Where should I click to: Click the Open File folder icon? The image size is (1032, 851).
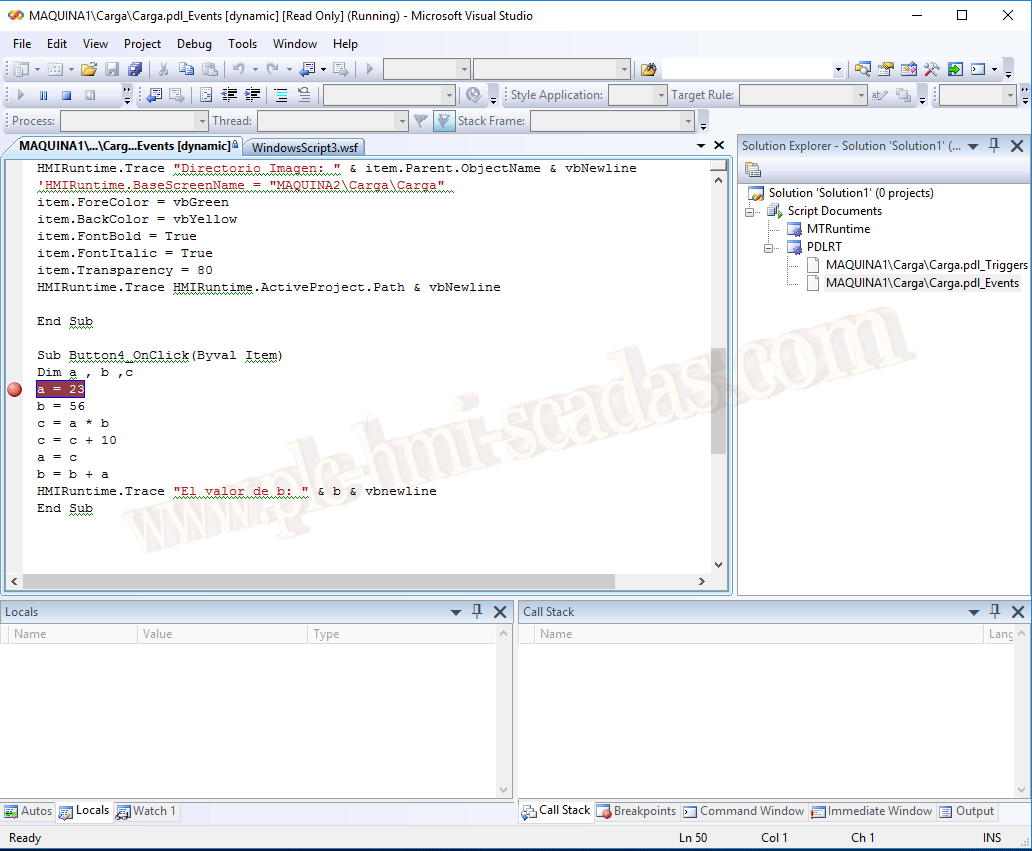point(89,69)
